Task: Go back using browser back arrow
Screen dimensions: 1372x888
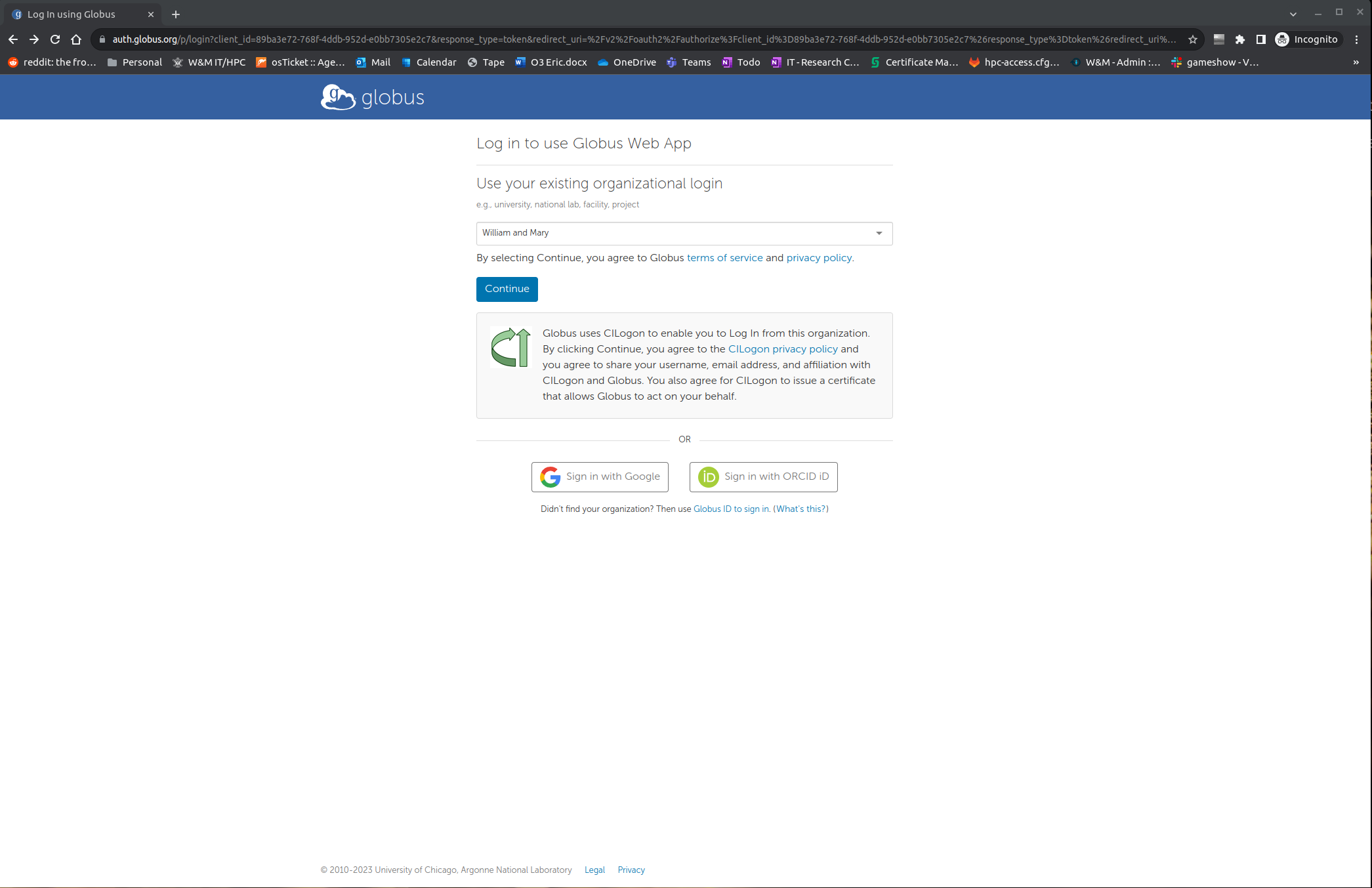Action: [13, 39]
